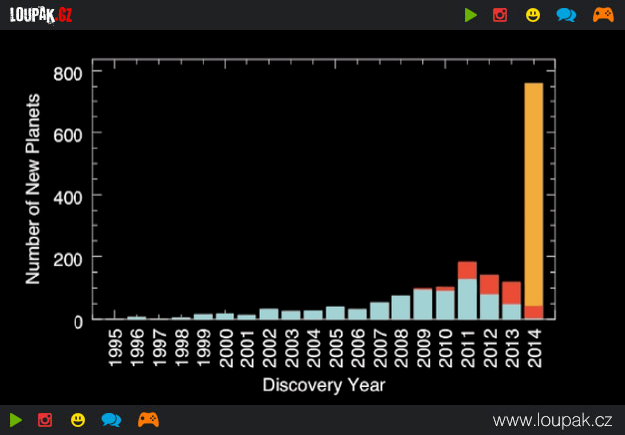Open the www.loupak.cz link
Image resolution: width=625 pixels, height=435 pixels.
(552, 420)
